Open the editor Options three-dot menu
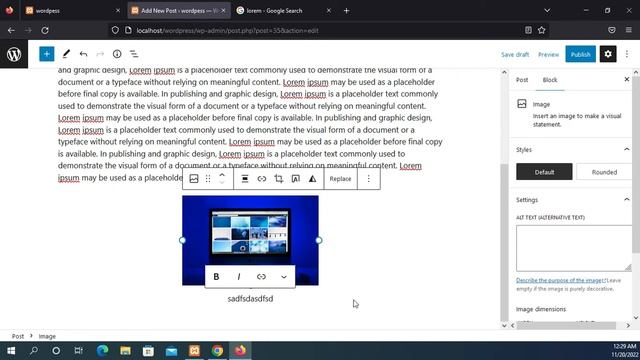640x360 pixels. tap(627, 54)
